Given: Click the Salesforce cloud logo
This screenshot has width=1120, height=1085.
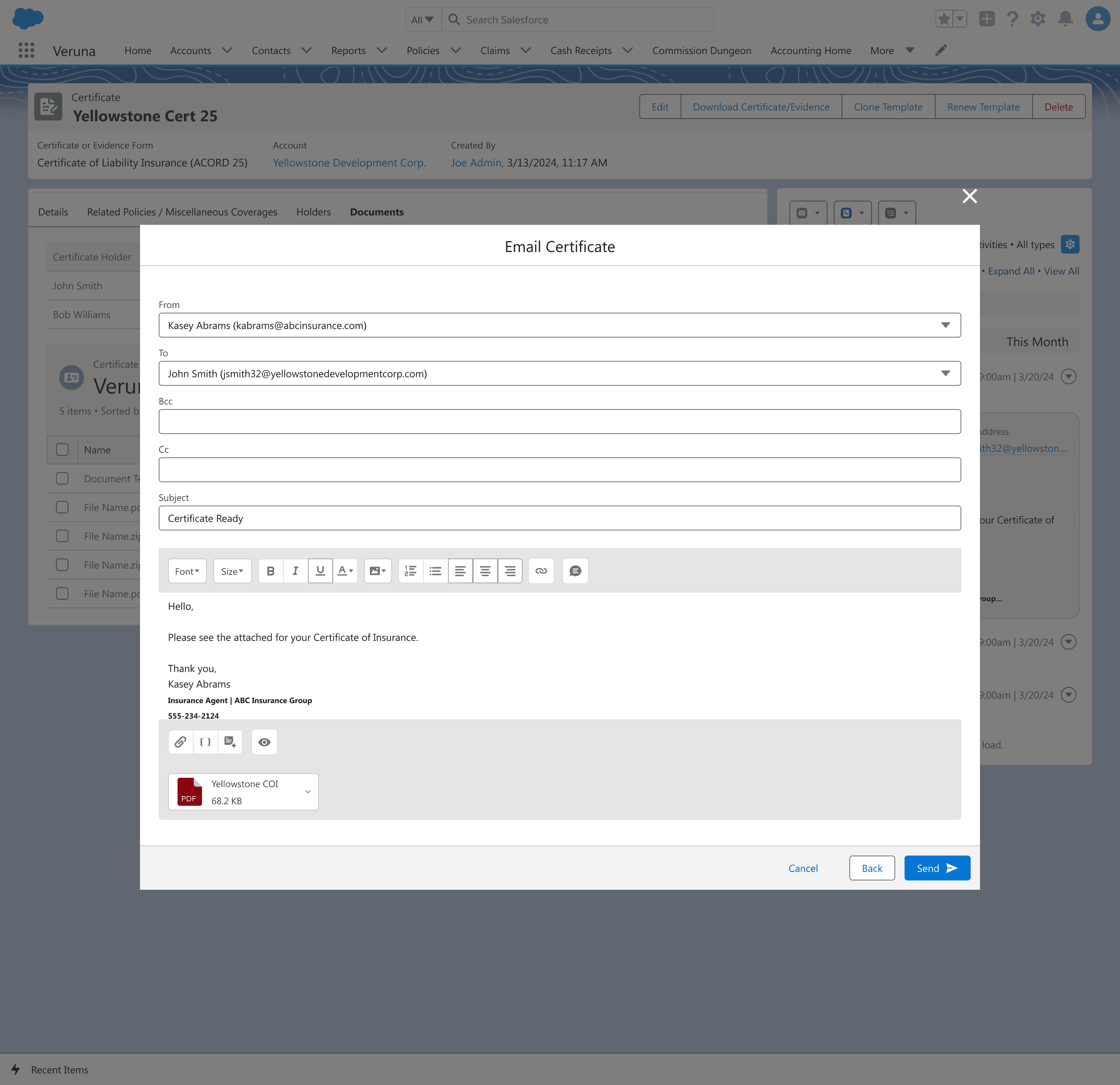Looking at the screenshot, I should (28, 19).
